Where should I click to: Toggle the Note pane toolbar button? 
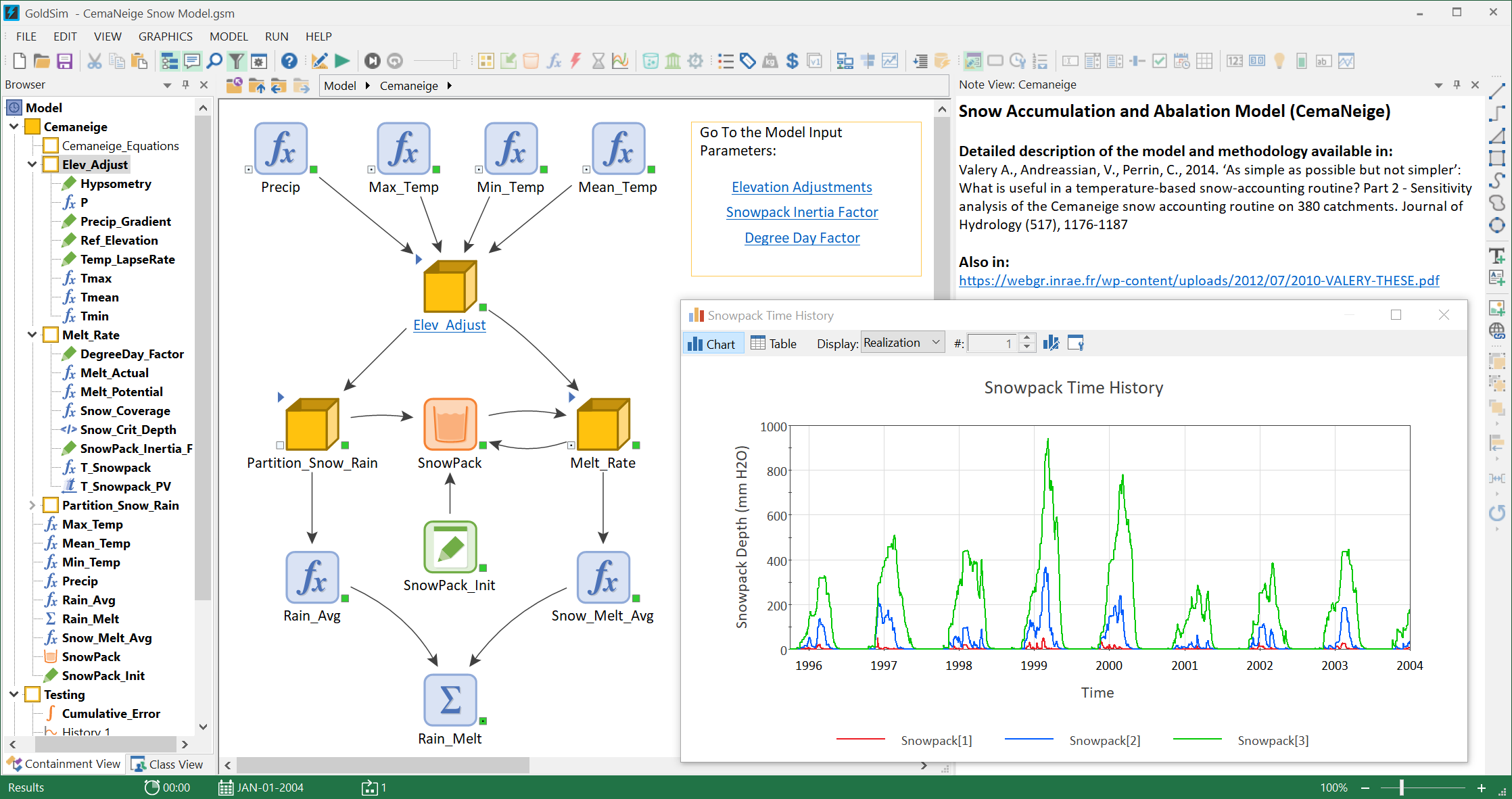[192, 62]
